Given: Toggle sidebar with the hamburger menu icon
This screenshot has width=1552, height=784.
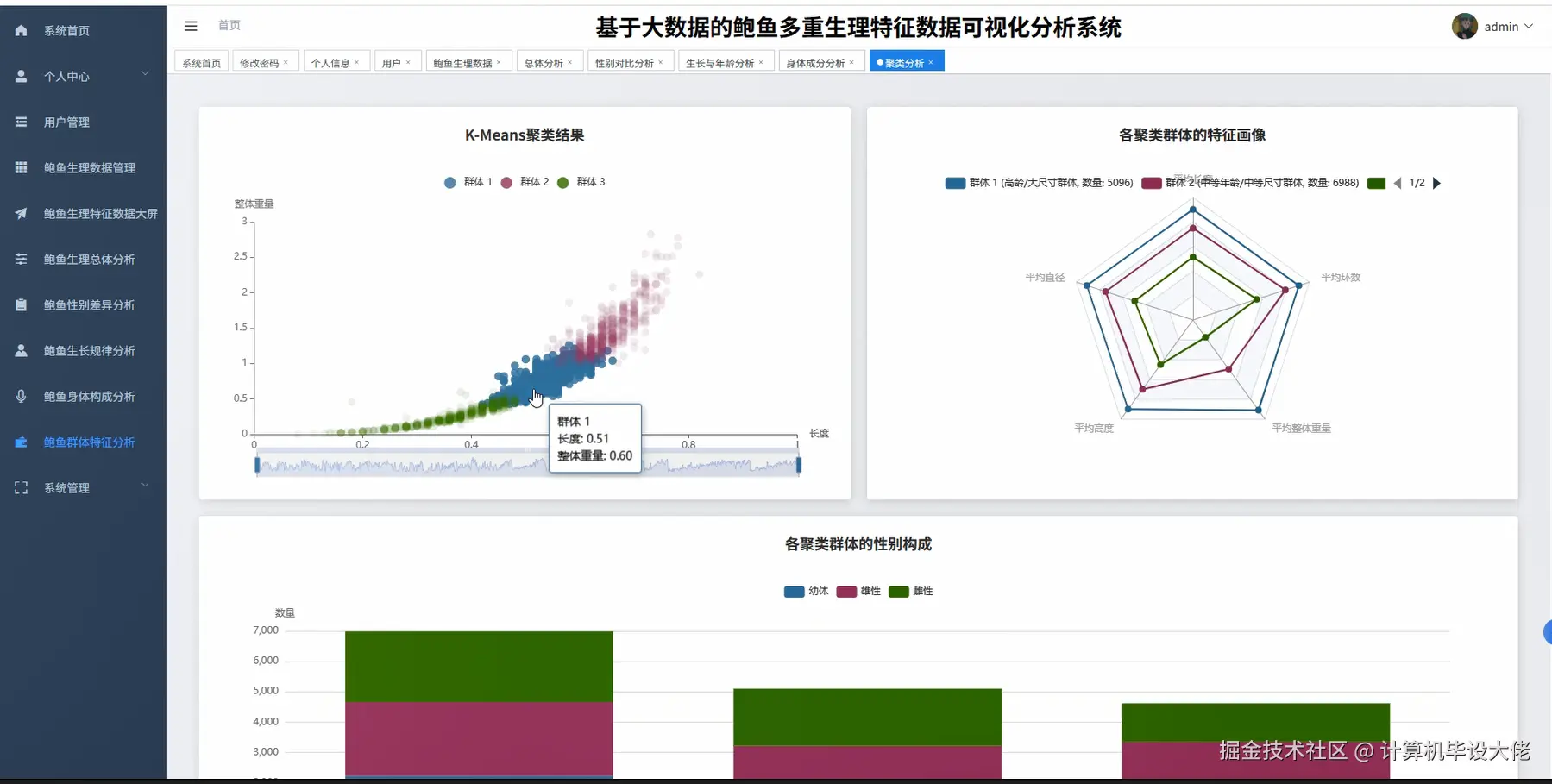Looking at the screenshot, I should click(191, 26).
